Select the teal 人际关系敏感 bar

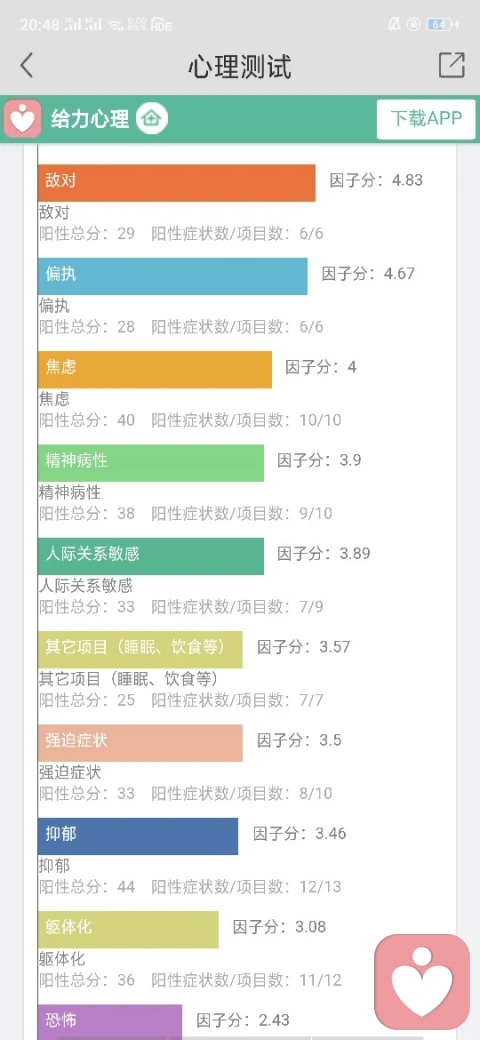[150, 556]
